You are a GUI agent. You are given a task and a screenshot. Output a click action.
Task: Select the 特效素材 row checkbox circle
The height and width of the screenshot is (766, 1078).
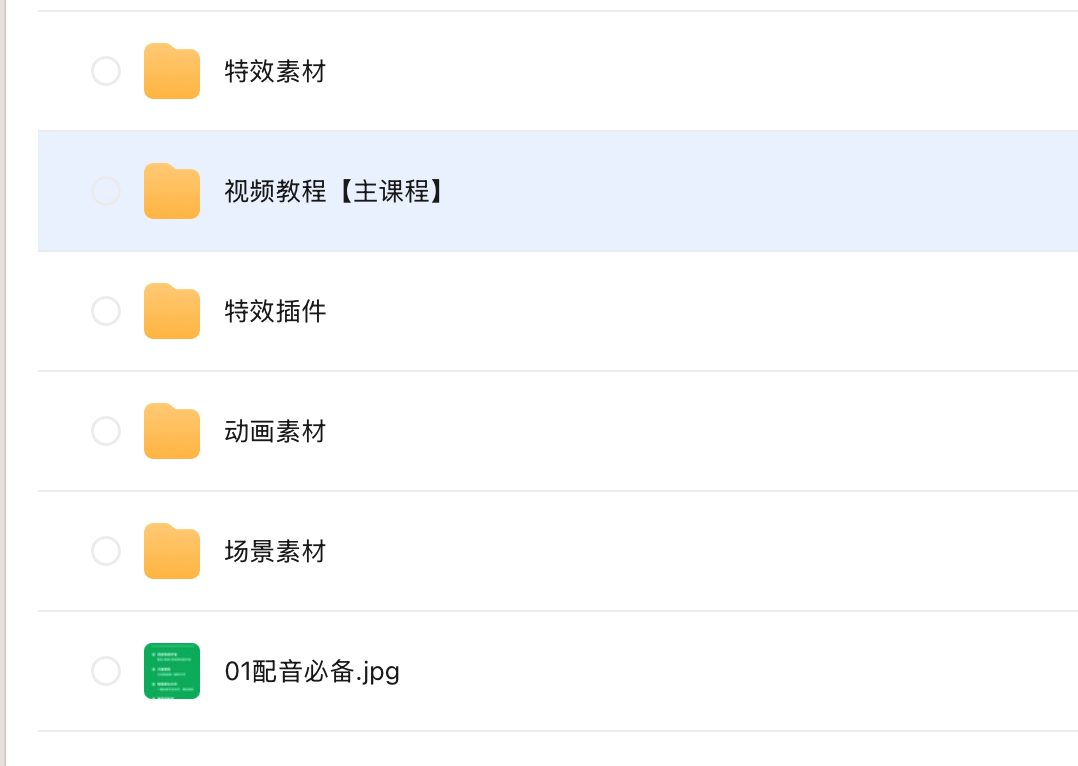pos(106,71)
